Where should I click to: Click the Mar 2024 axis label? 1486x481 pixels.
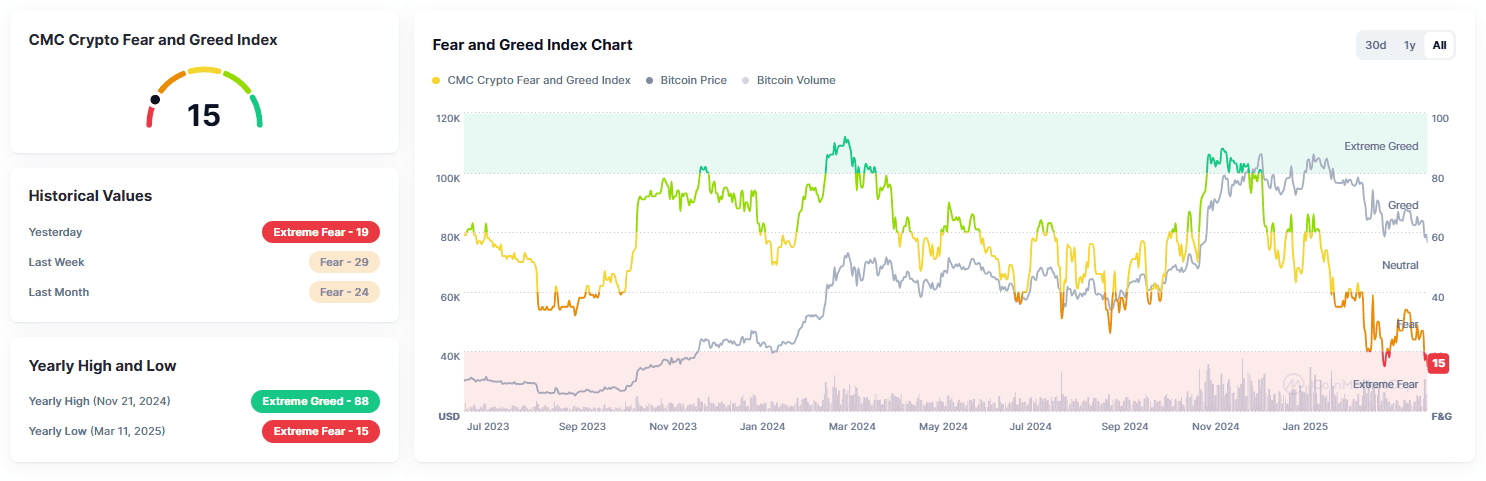pyautogui.click(x=851, y=426)
